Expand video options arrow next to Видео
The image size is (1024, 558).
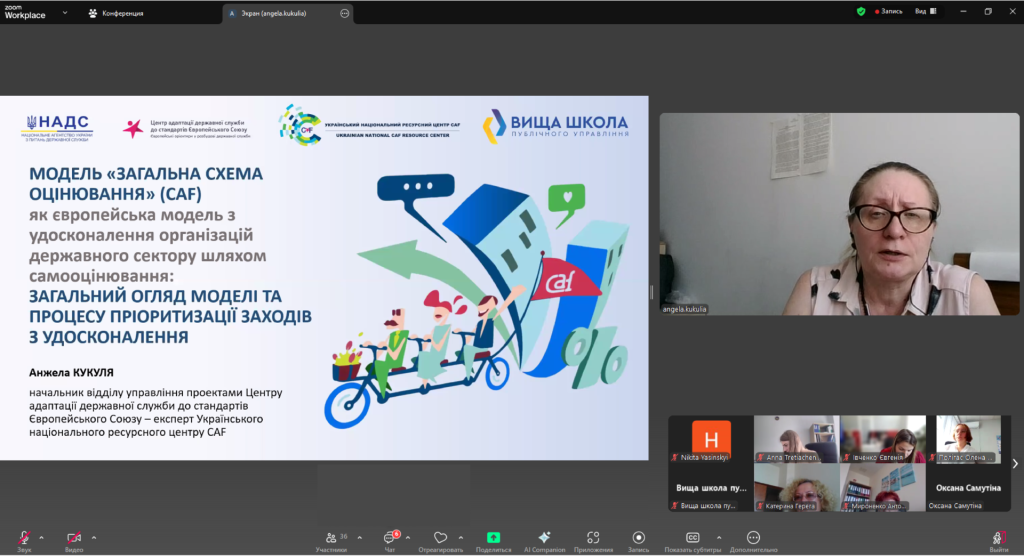(x=93, y=538)
